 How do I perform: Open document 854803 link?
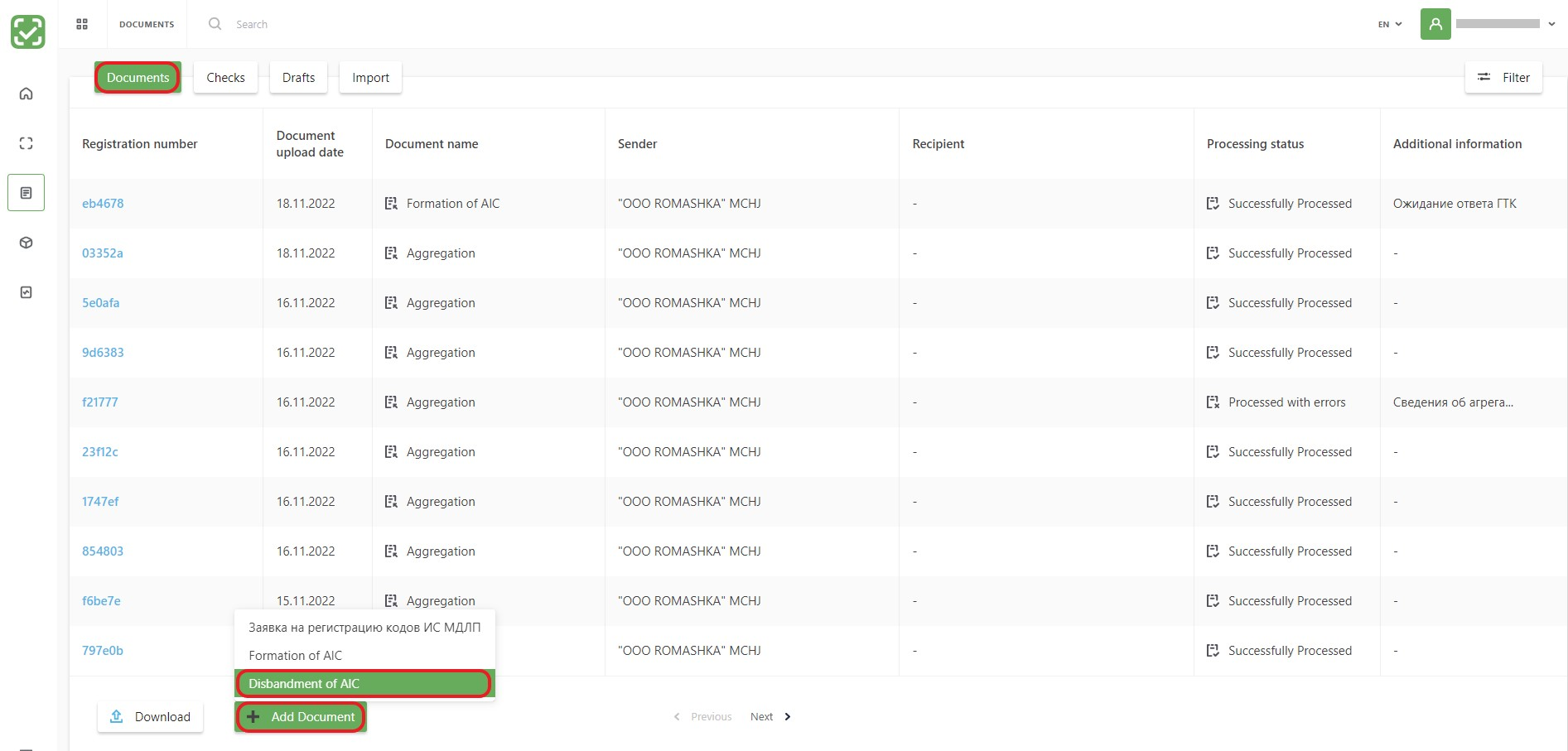tap(103, 551)
